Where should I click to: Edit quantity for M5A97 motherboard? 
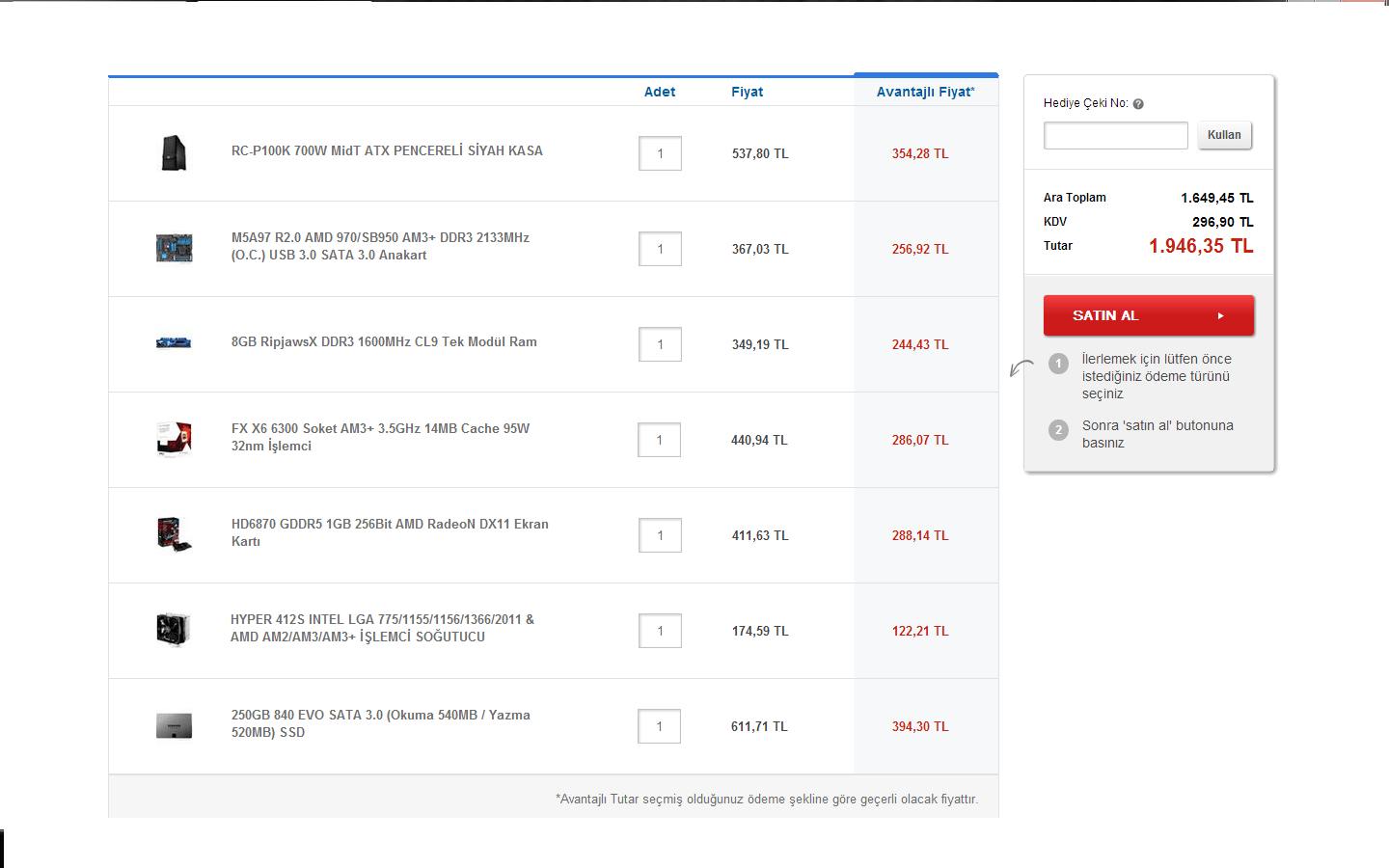660,249
